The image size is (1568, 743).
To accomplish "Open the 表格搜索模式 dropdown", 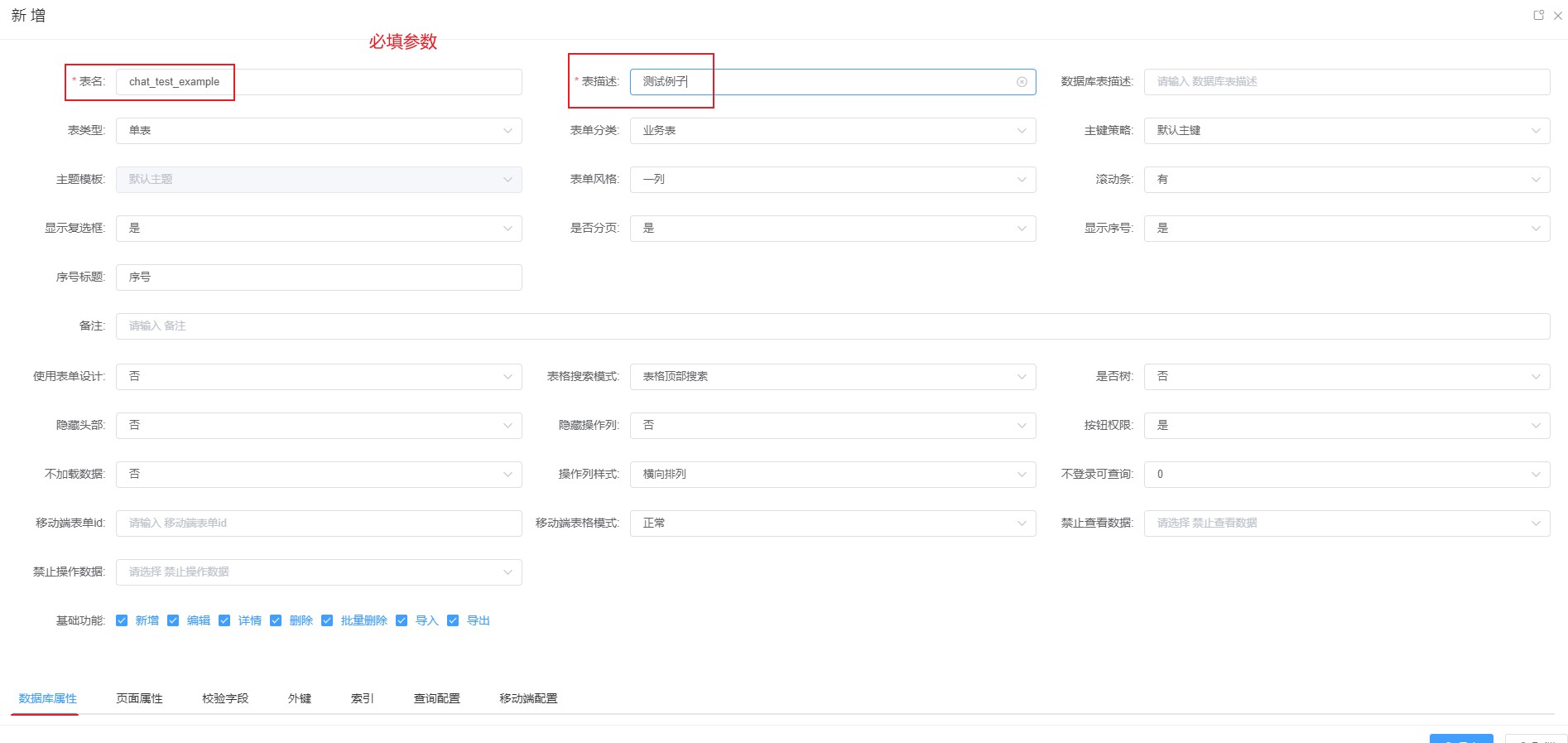I will [832, 377].
